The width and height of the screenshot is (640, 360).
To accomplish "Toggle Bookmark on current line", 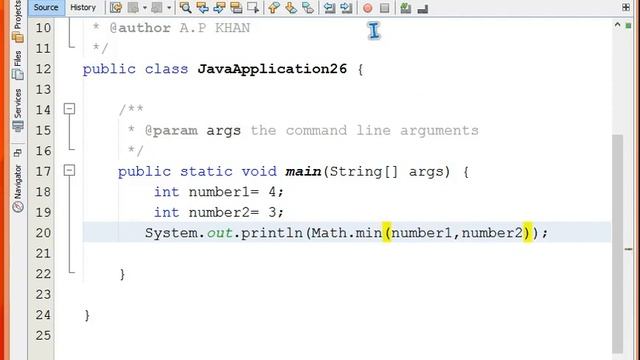I will coord(308,7).
